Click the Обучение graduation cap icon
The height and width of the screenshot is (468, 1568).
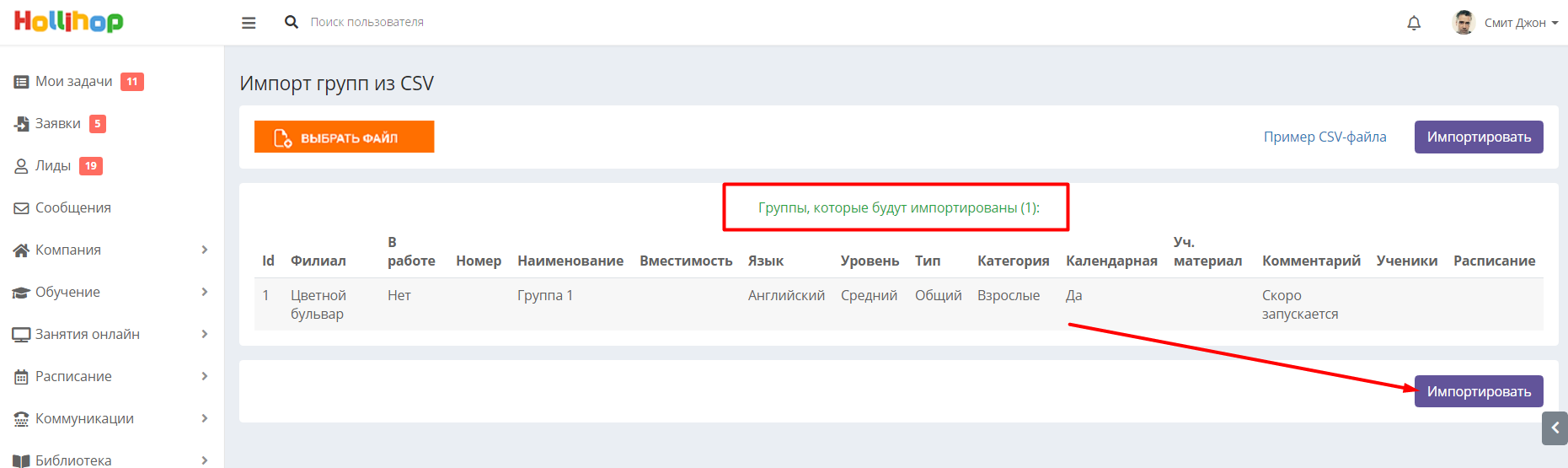(x=22, y=293)
